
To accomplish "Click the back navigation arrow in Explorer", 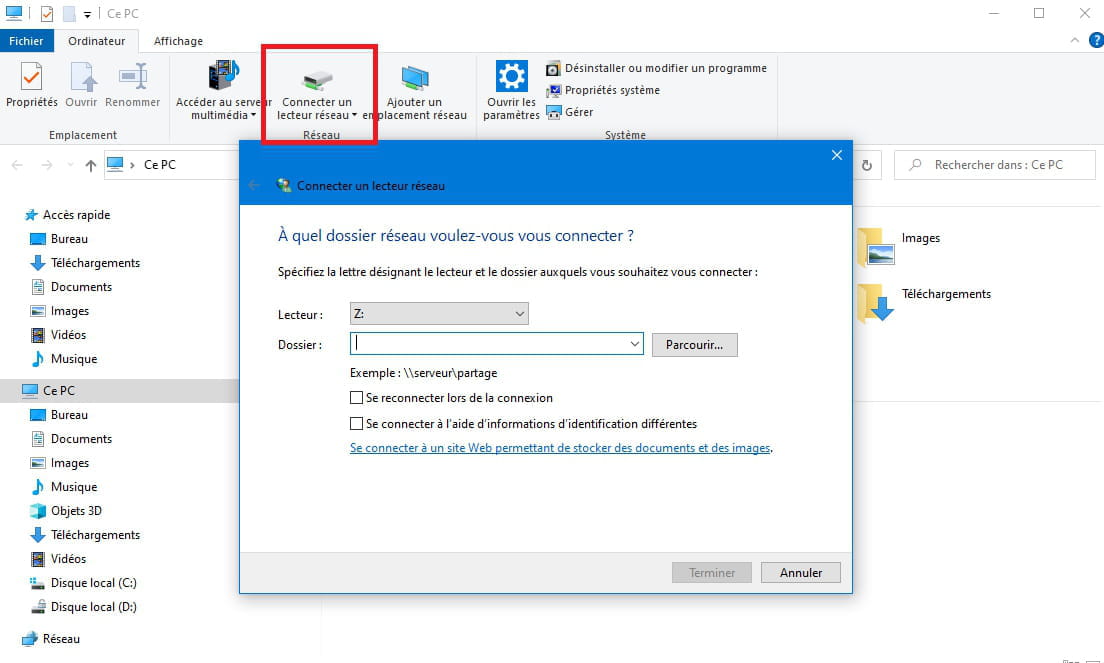I will [18, 165].
